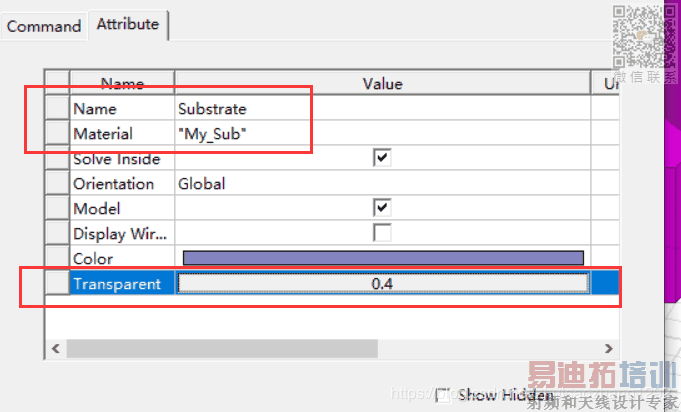Uncheck the Model checkbox
Viewport: 681px width, 412px height.
(x=382, y=208)
